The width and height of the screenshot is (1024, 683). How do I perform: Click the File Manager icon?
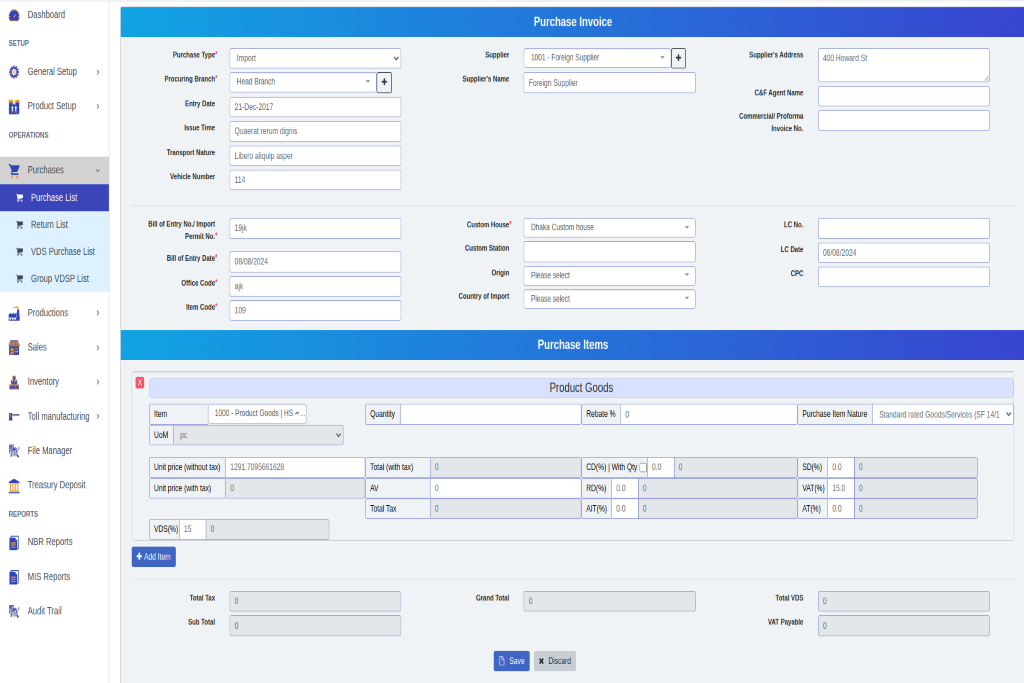tap(14, 451)
